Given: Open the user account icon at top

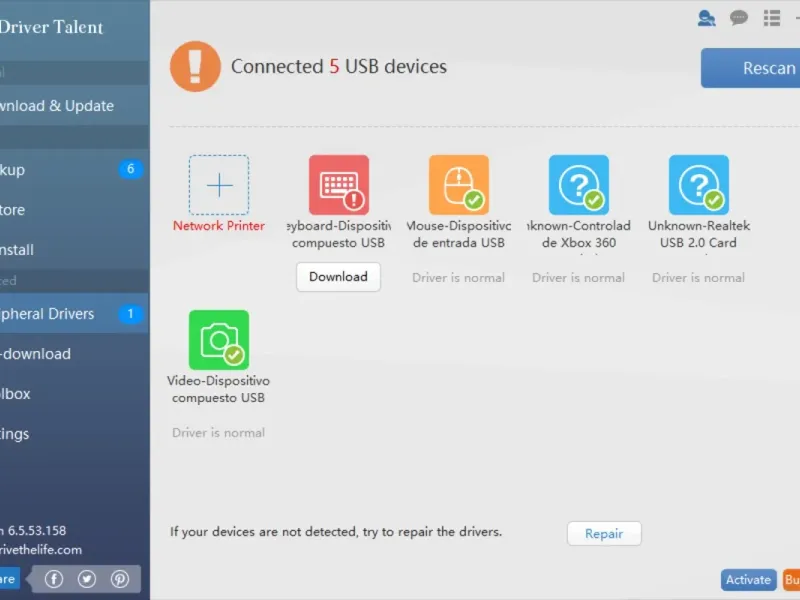Looking at the screenshot, I should coord(706,18).
